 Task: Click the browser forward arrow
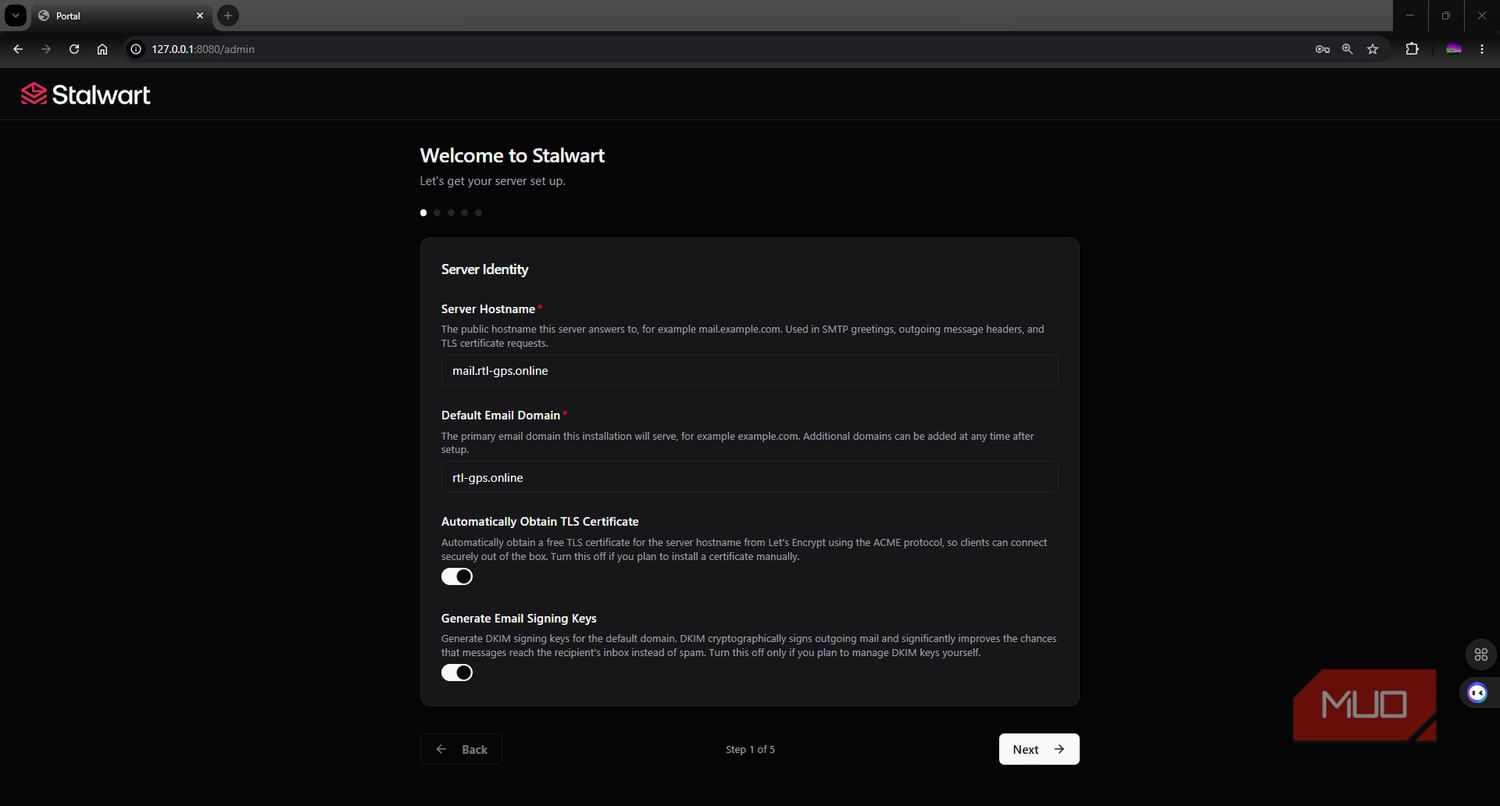[x=46, y=49]
